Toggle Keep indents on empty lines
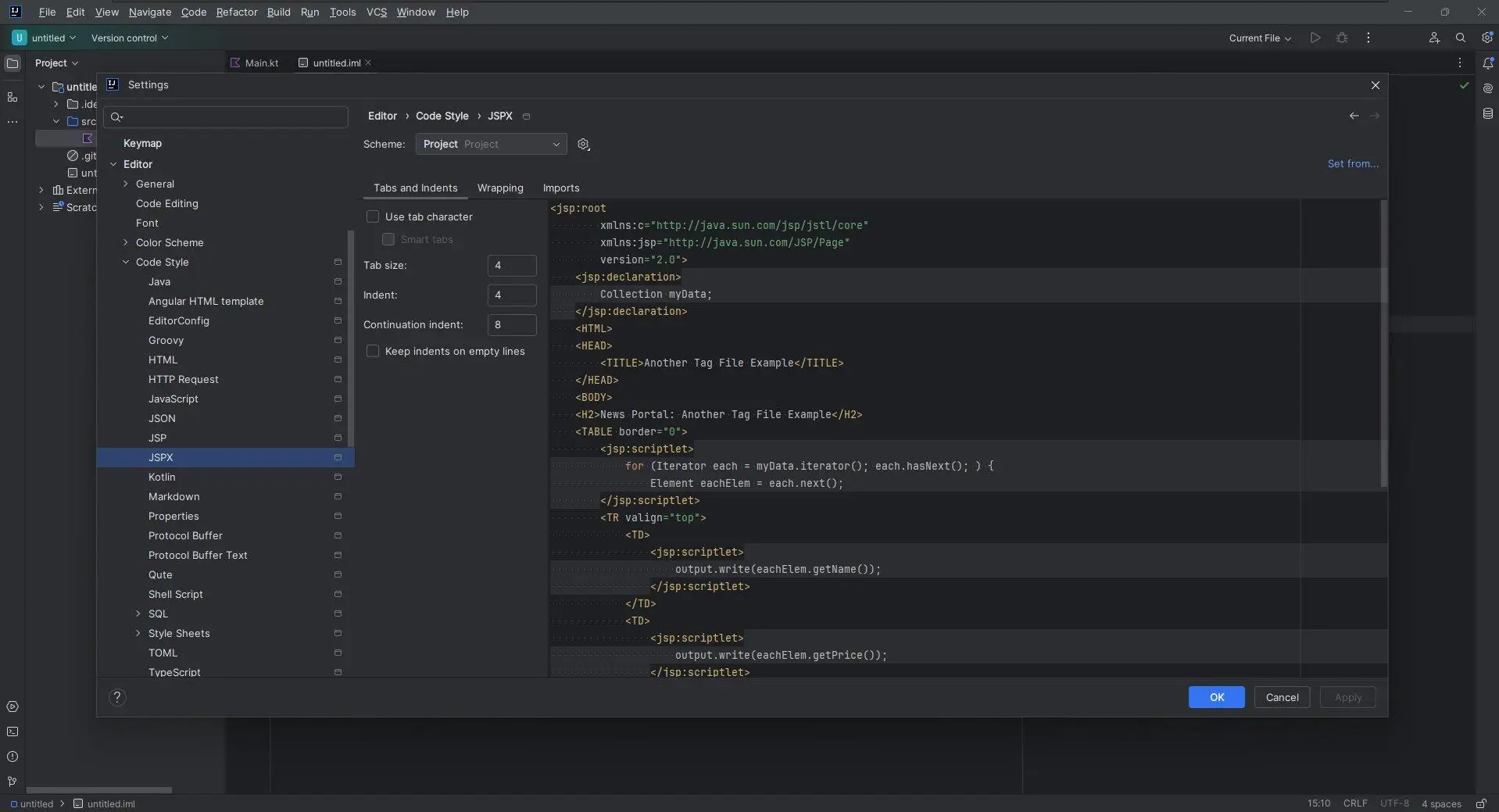Image resolution: width=1499 pixels, height=812 pixels. click(373, 352)
